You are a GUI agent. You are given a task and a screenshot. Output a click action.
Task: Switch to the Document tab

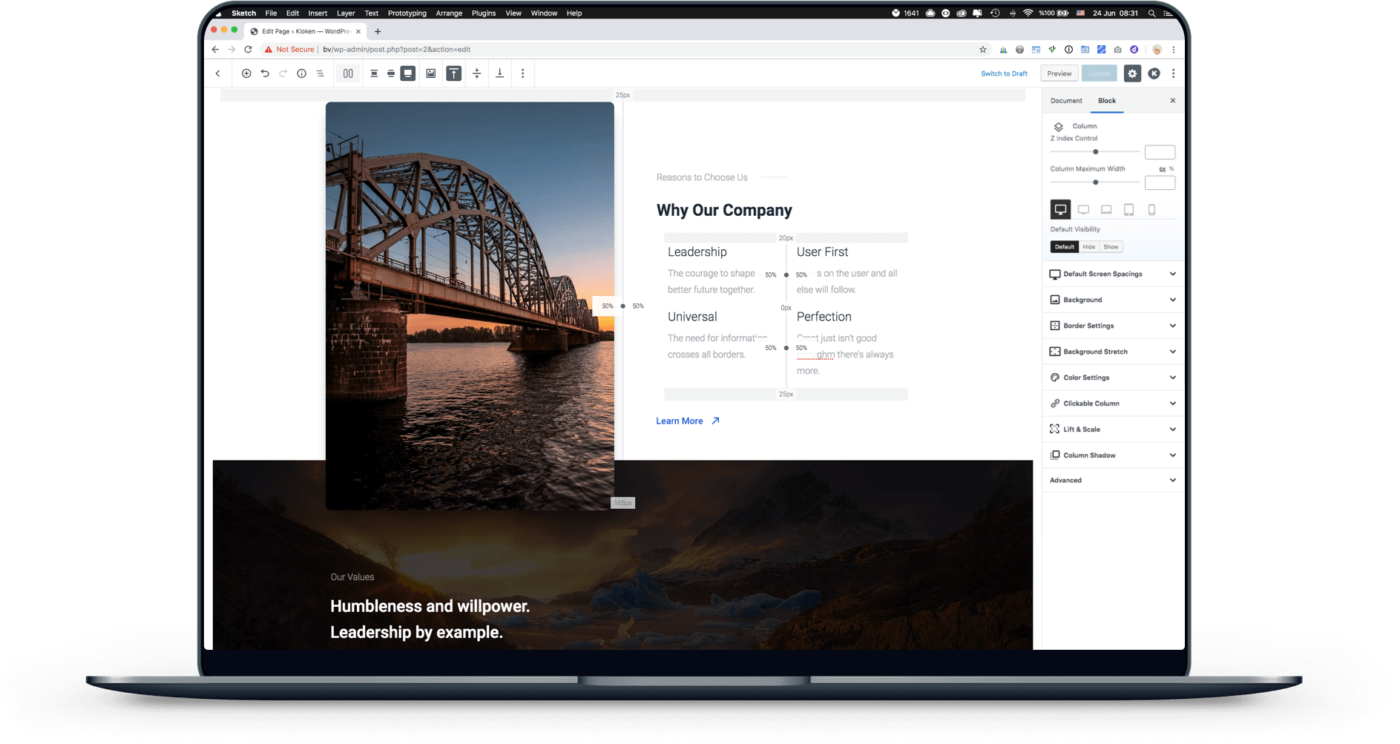1066,101
